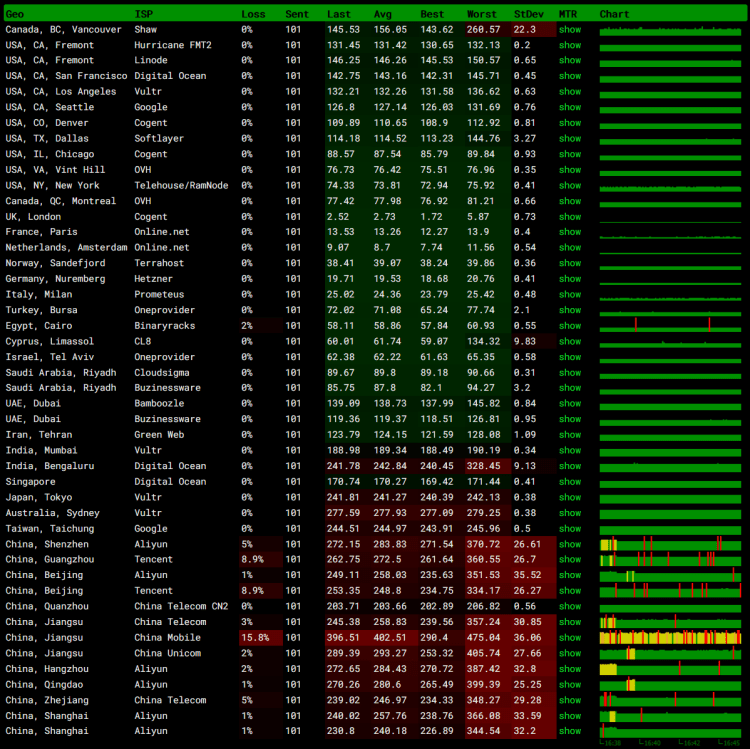The width and height of the screenshot is (750, 749).
Task: Click show link for Japan, Tokyo Vultr
Action: tap(569, 497)
